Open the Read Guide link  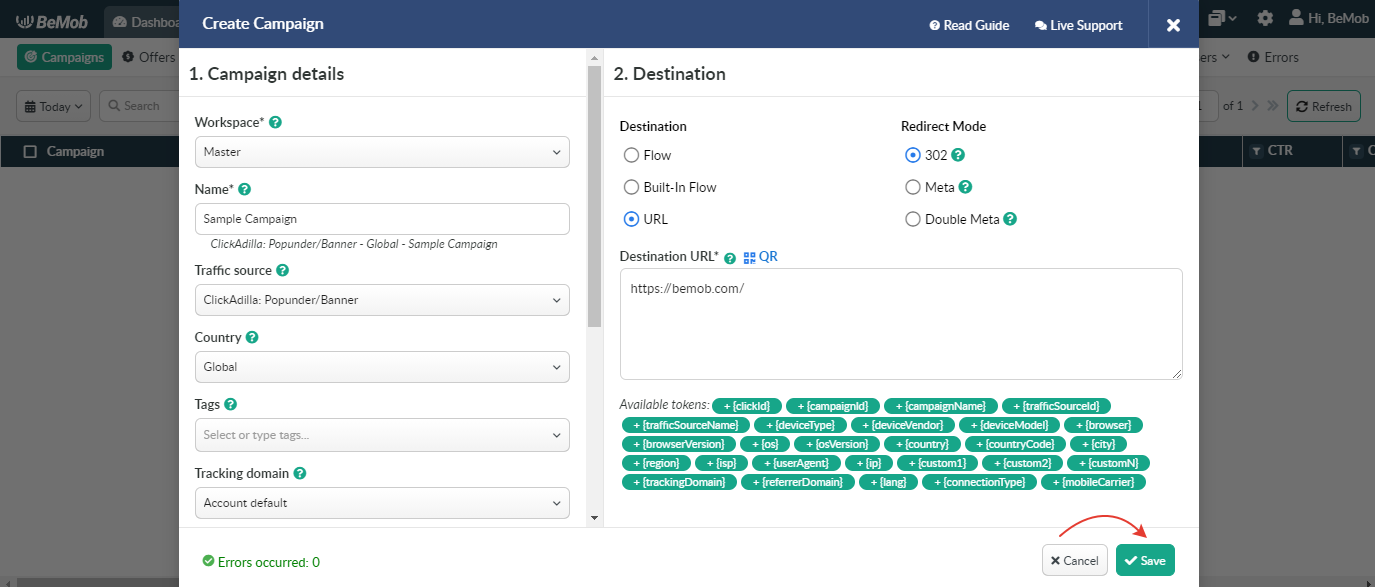pos(969,25)
